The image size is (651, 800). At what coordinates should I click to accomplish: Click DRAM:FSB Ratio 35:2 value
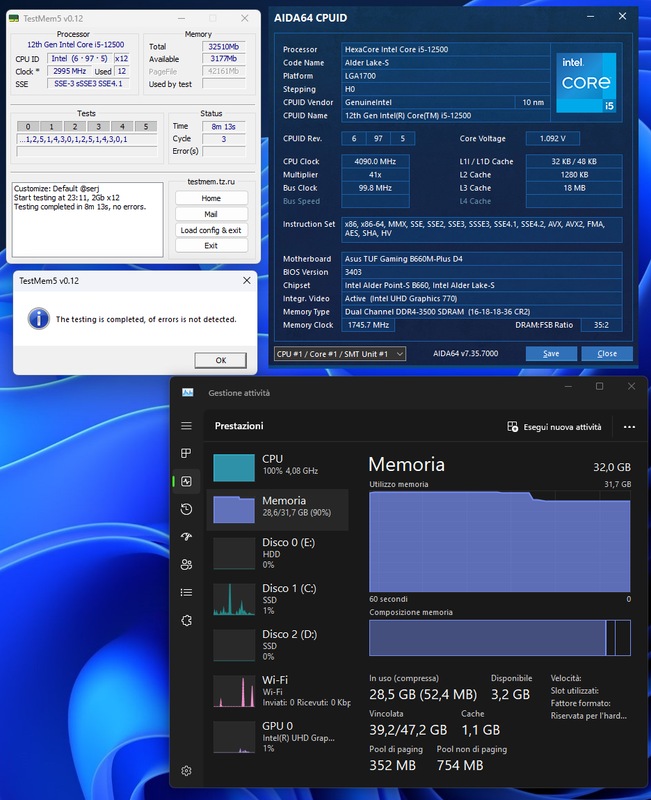pos(601,325)
